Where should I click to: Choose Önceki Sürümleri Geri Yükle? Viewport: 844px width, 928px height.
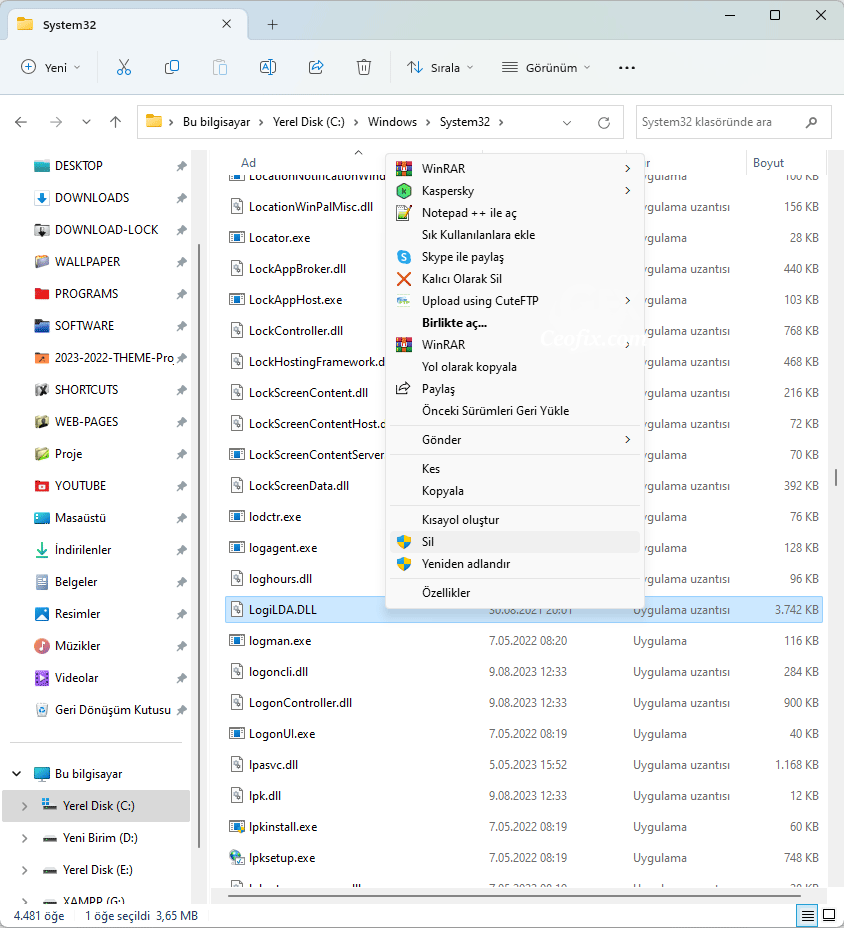pos(515,411)
